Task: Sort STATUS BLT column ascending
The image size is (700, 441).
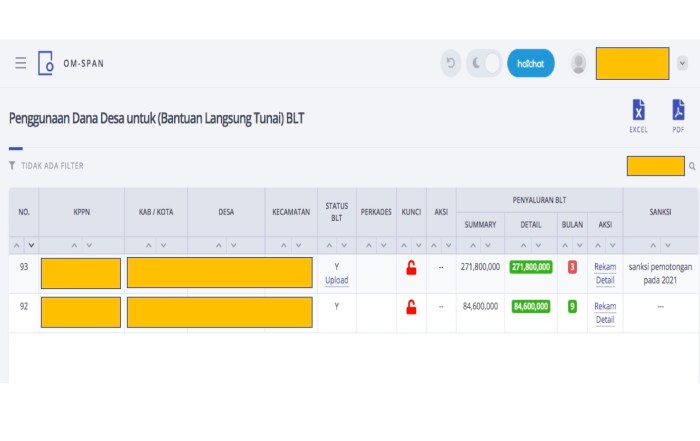Action: (x=329, y=245)
